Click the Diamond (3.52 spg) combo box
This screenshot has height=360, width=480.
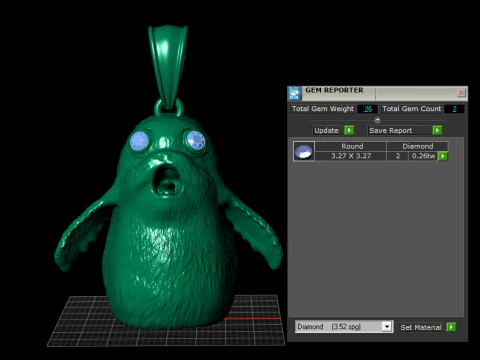344,327
